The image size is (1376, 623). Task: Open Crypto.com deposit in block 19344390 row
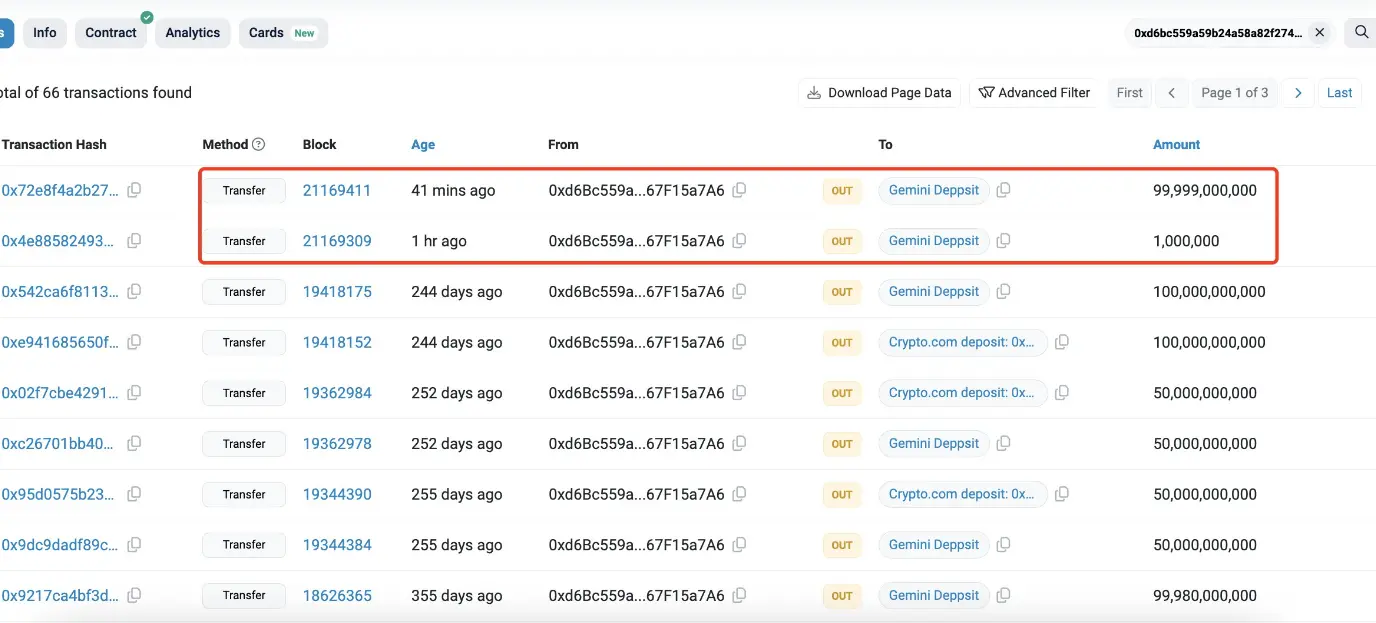[962, 494]
